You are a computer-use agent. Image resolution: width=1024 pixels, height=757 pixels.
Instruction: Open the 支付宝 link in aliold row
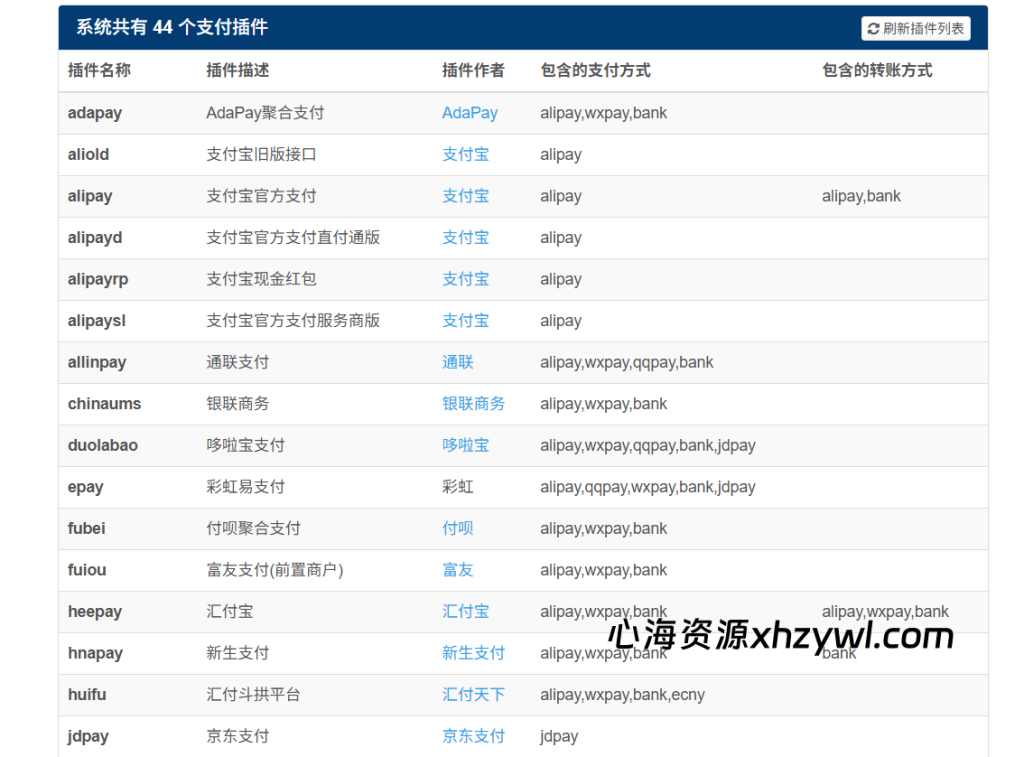pyautogui.click(x=465, y=154)
